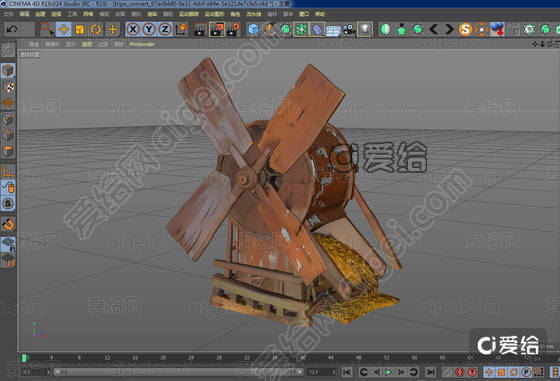560x381 pixels.
Task: Toggle Enable Snap magnet
Action: click(8, 224)
